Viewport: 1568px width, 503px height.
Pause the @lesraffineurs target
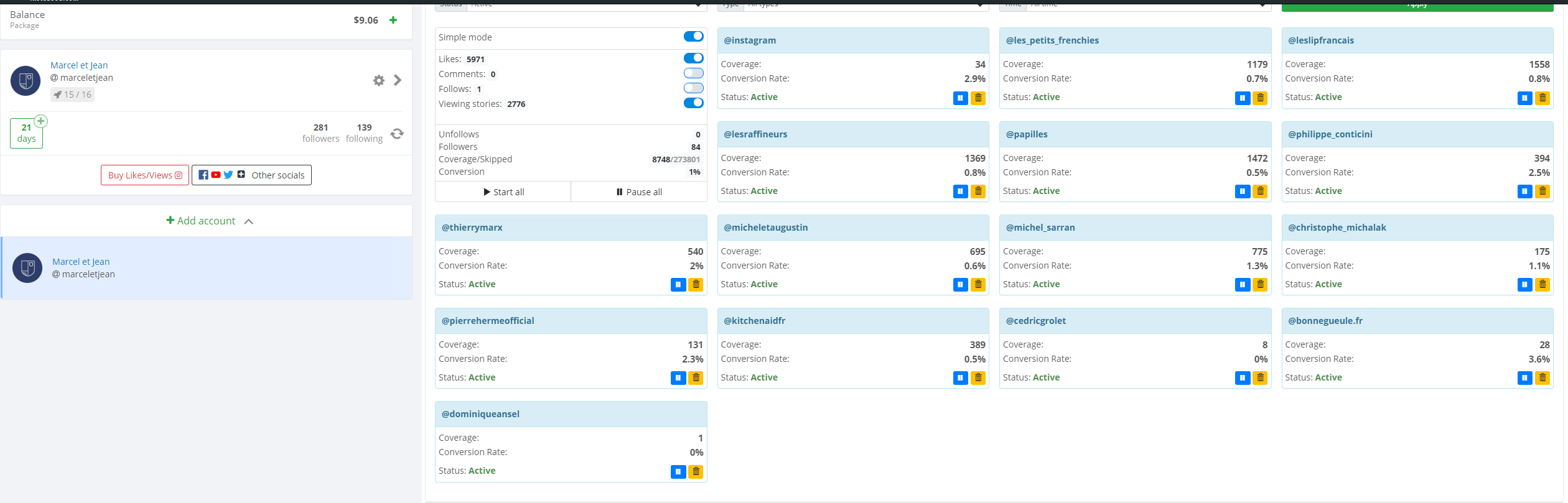[960, 192]
